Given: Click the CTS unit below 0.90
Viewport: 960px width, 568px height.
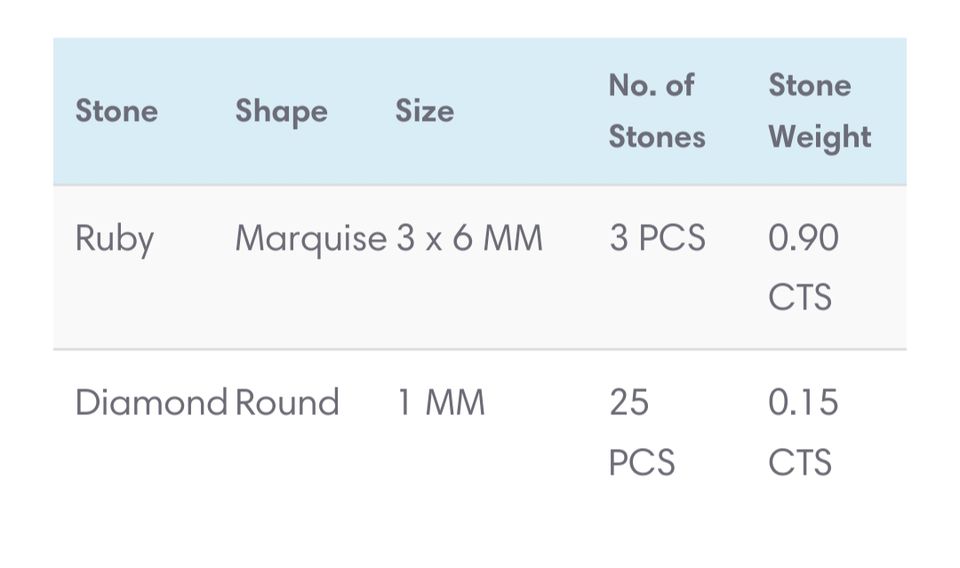Looking at the screenshot, I should [x=800, y=298].
